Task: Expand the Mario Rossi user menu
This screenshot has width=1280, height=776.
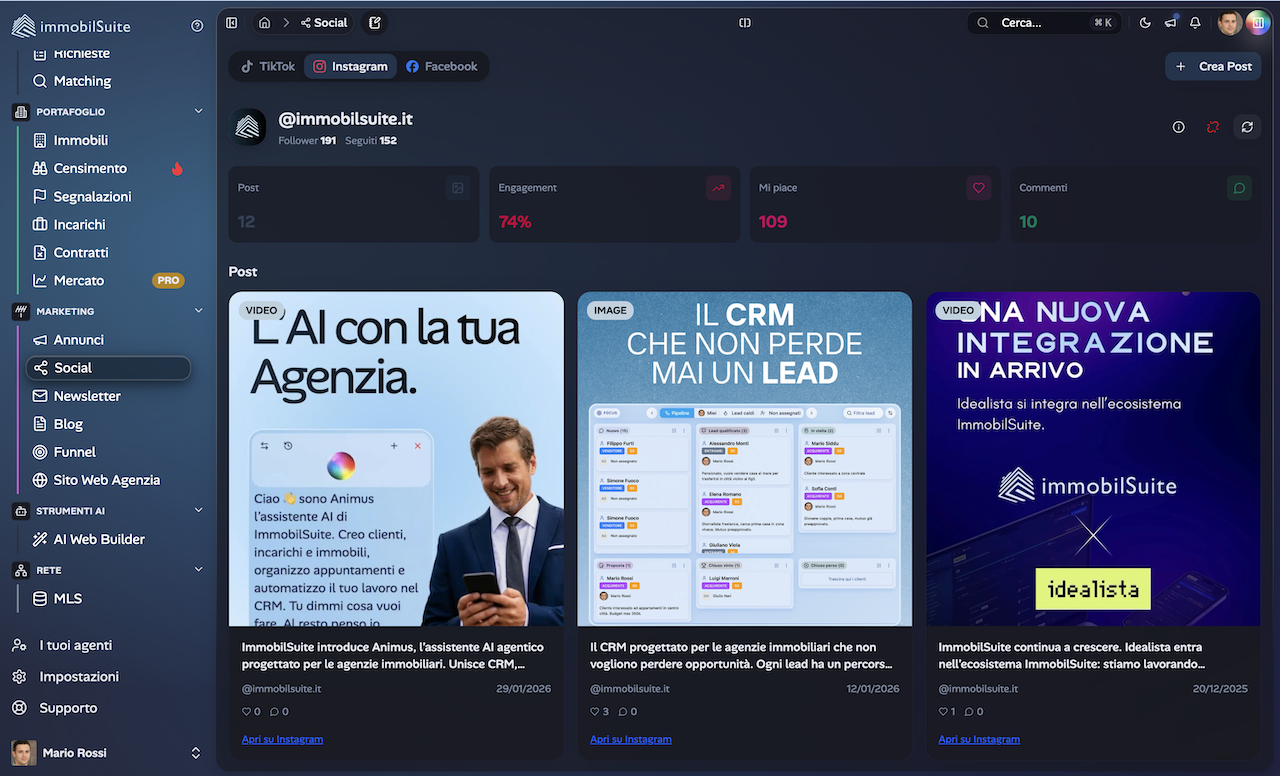Action: [196, 753]
